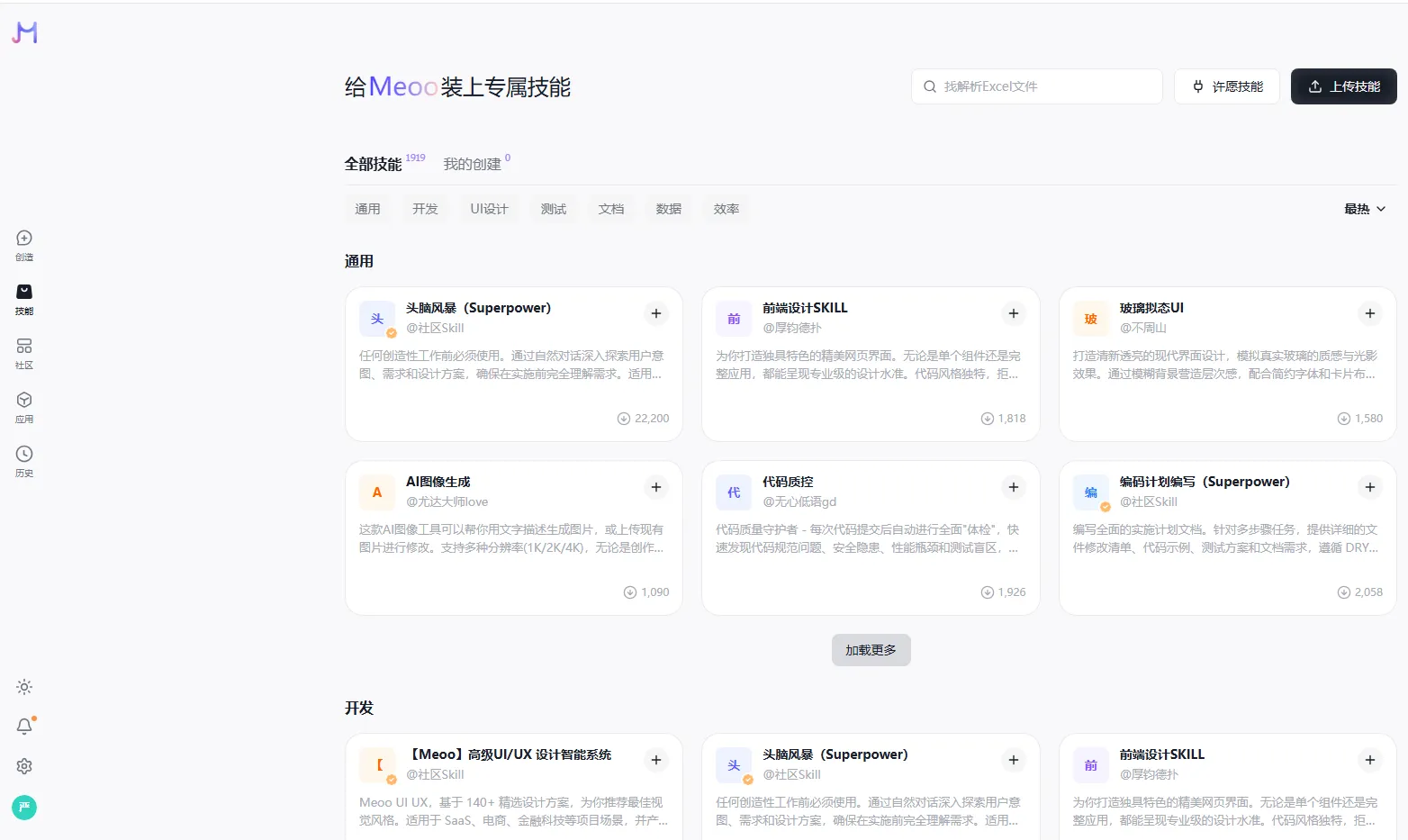This screenshot has width=1408, height=840.
Task: Open the 头脑风暴 (Superpower) card title under 通用
Action: click(x=478, y=308)
